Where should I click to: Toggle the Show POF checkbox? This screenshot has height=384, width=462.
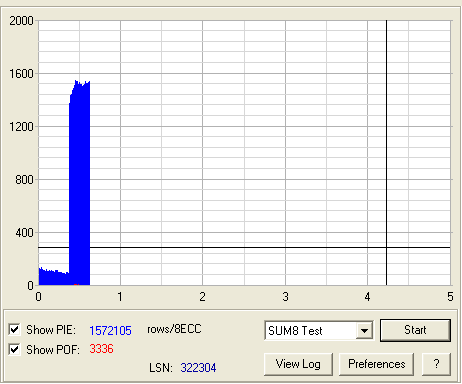[x=14, y=350]
